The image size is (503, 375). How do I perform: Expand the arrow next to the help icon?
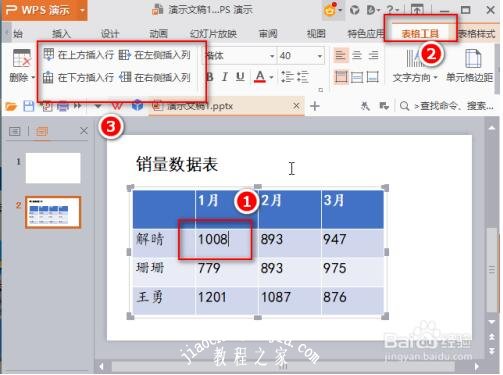397,10
